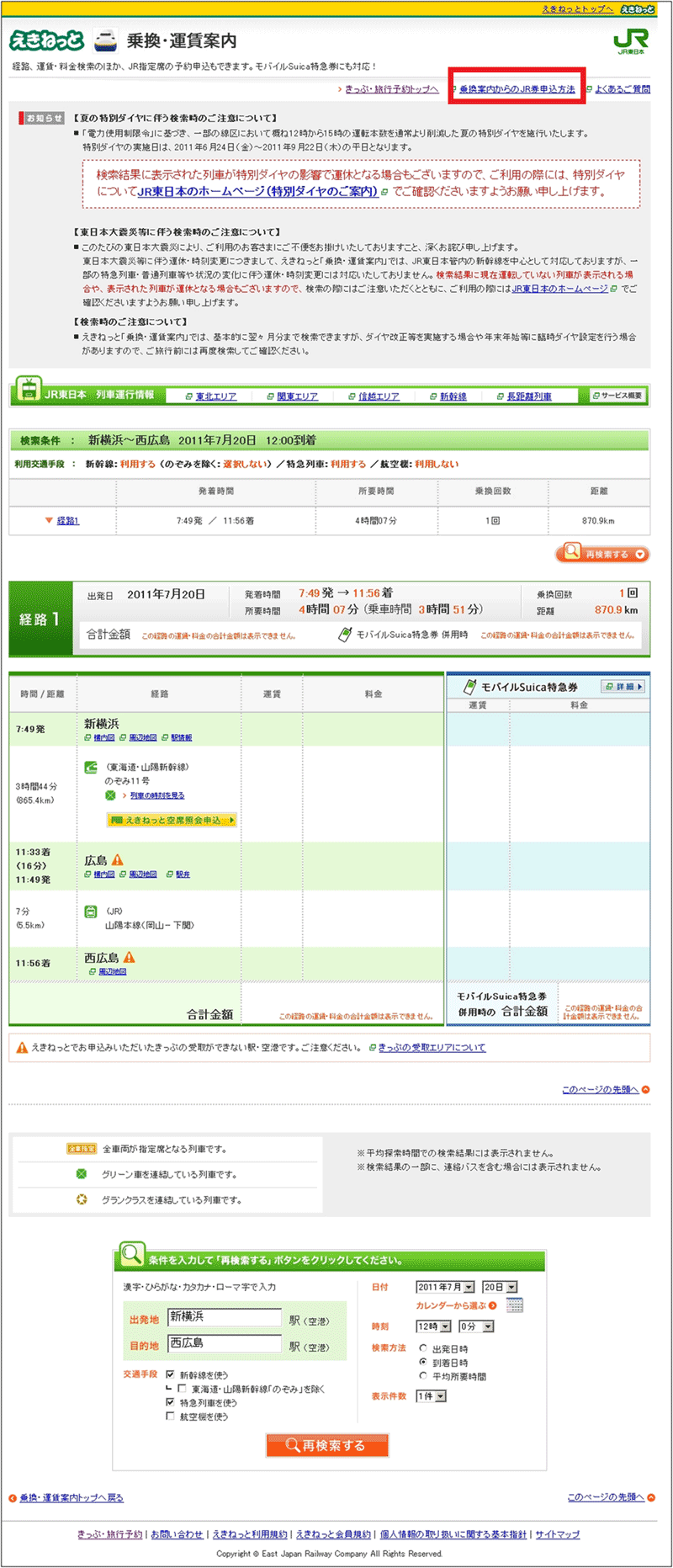Click the 出発地 station input field
The width and height of the screenshot is (673, 1568).
225,1317
